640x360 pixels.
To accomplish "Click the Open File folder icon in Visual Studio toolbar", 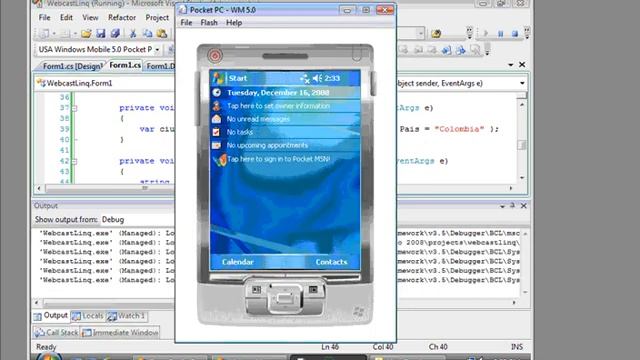I will [86, 33].
